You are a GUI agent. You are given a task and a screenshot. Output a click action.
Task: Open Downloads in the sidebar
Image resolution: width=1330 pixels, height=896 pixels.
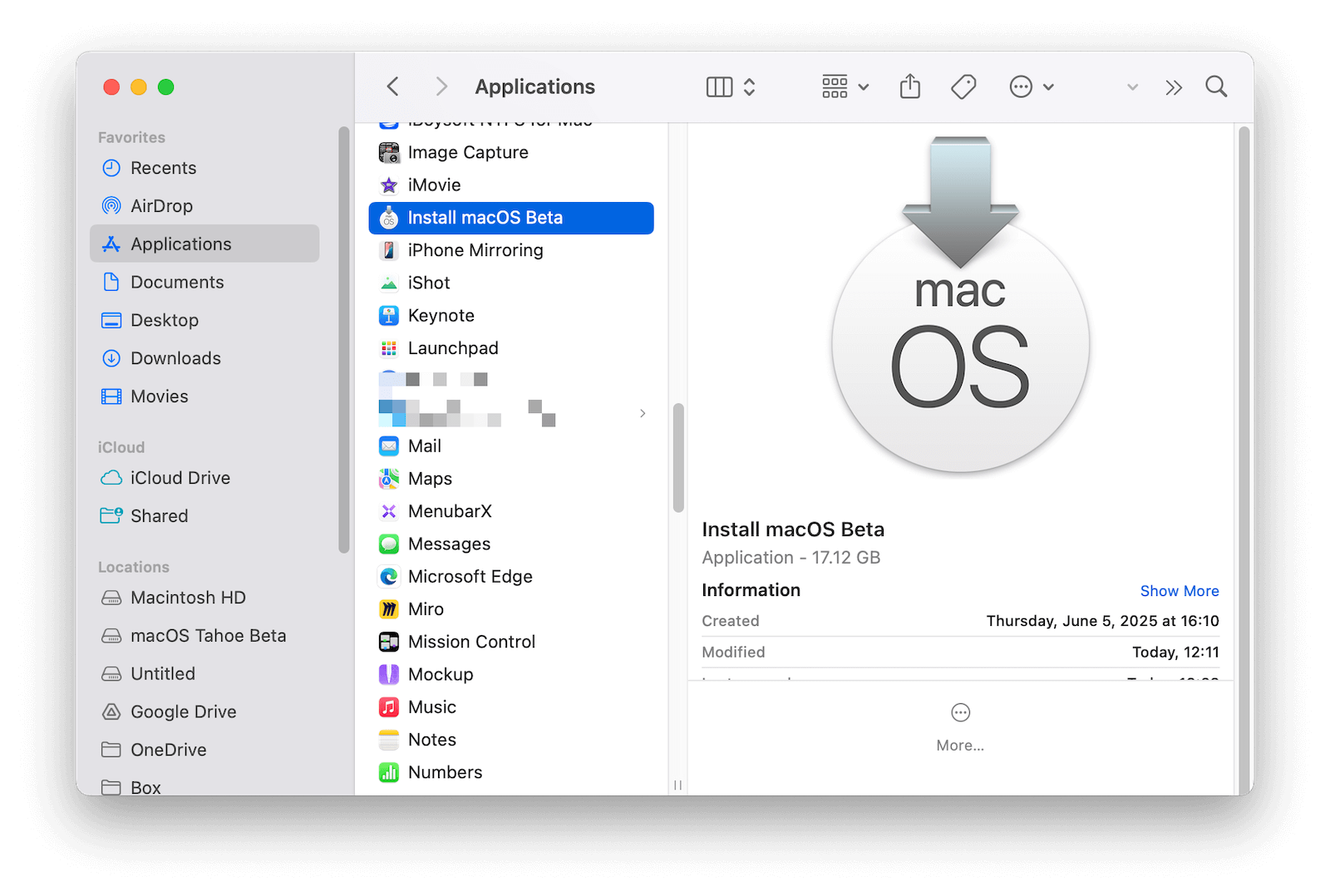[204, 358]
